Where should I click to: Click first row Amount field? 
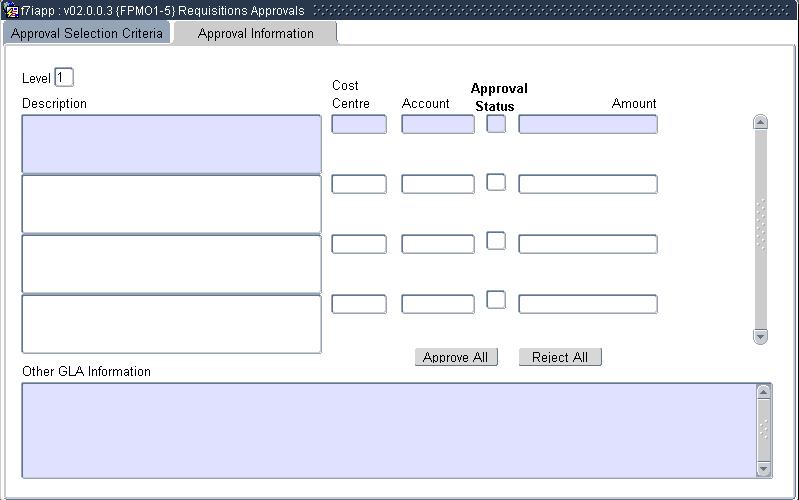[x=588, y=124]
